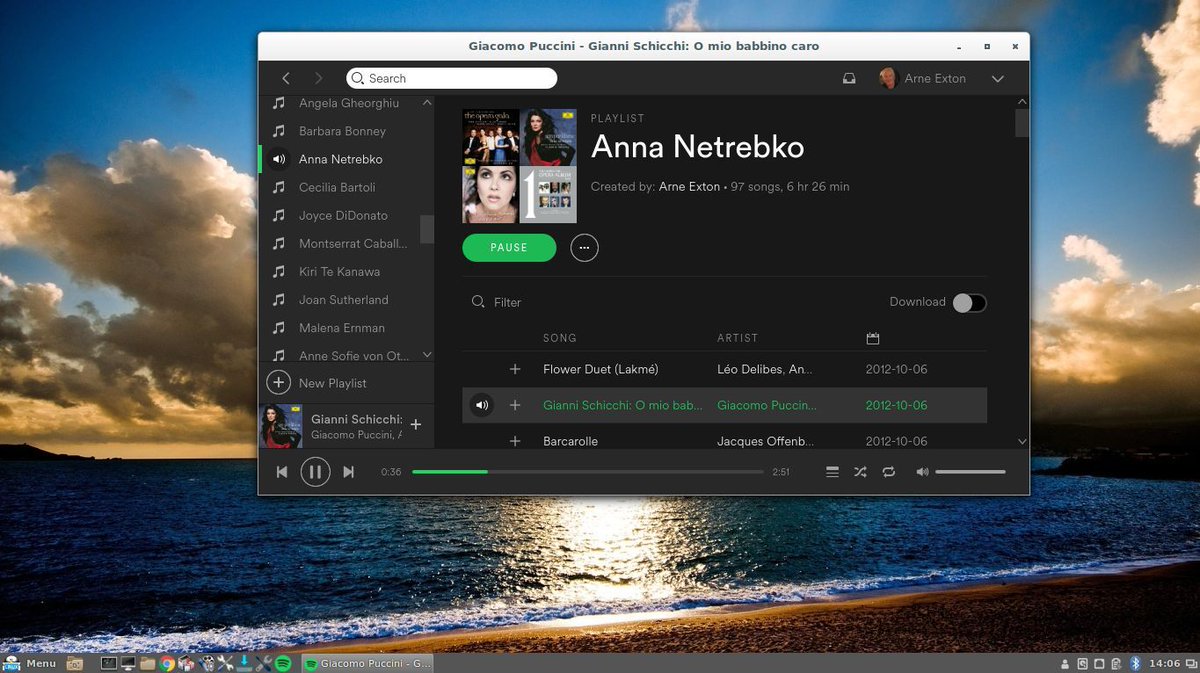
Task: Click the Search field
Action: coord(452,78)
